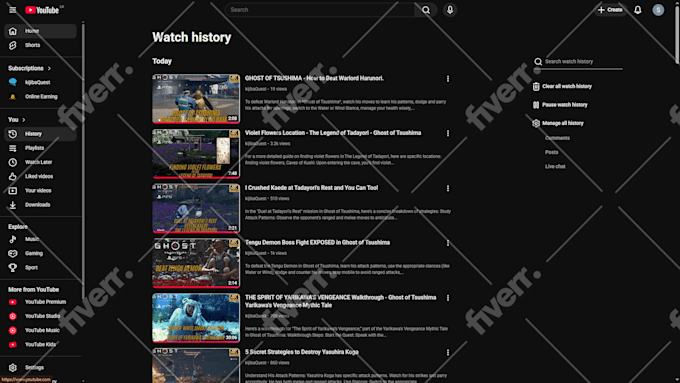Open options menu for Violet Flowers video
This screenshot has width=680, height=383.
(x=448, y=134)
